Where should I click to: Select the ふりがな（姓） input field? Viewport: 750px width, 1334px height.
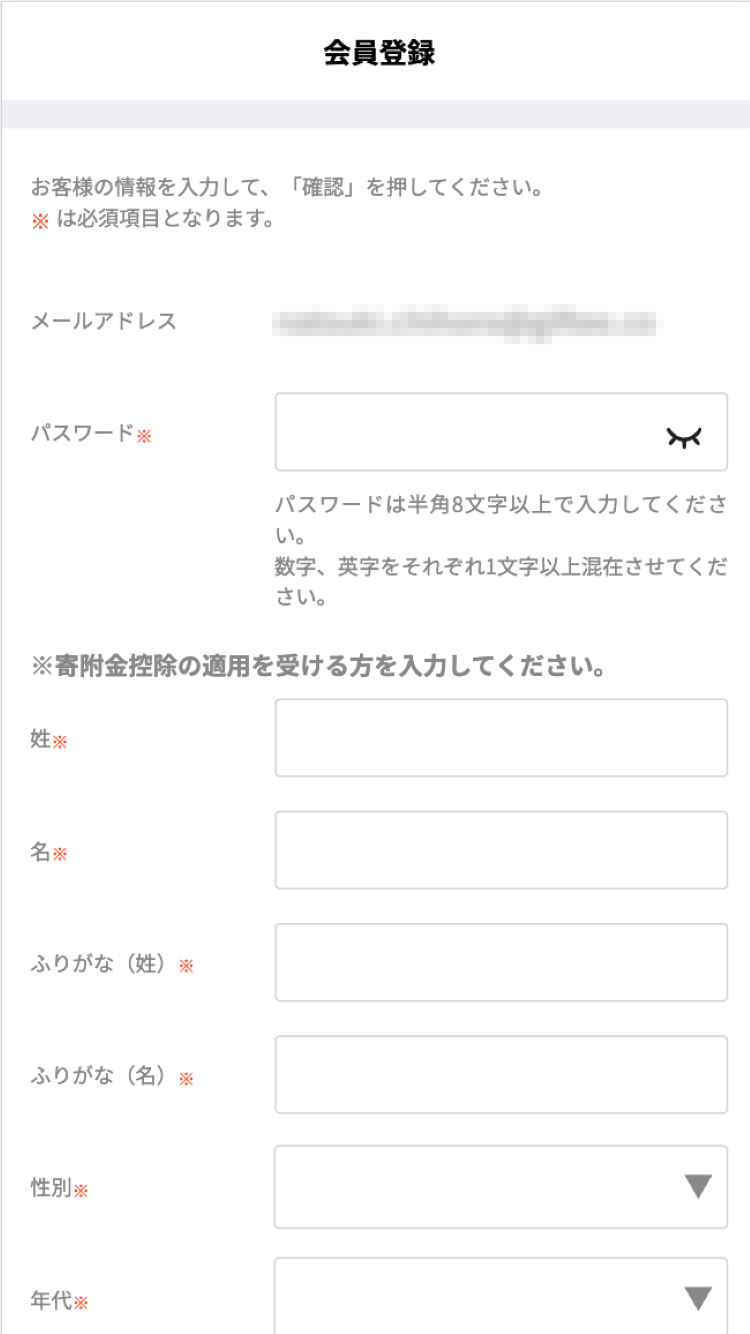tap(501, 962)
